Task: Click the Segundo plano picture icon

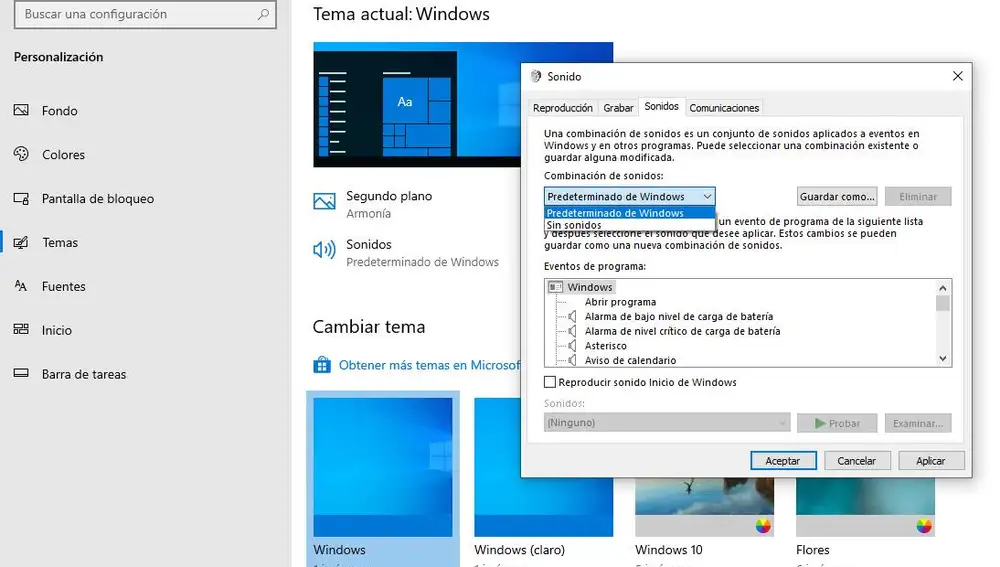Action: click(x=324, y=202)
